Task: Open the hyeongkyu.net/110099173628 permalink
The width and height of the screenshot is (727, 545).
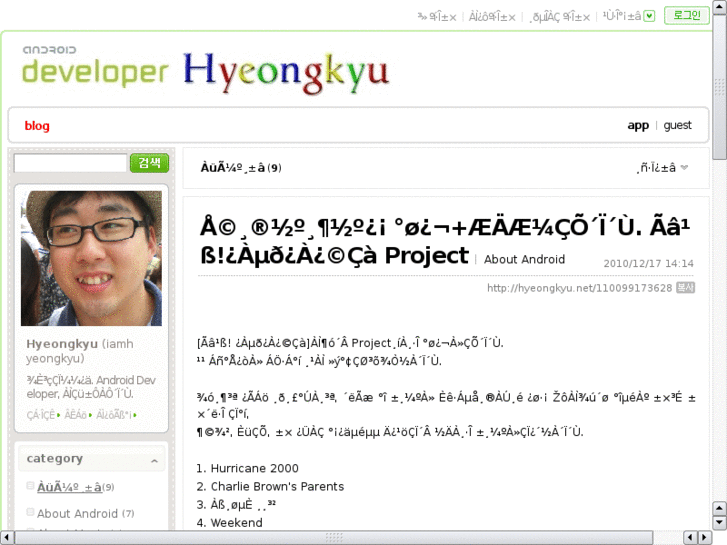Action: [580, 288]
